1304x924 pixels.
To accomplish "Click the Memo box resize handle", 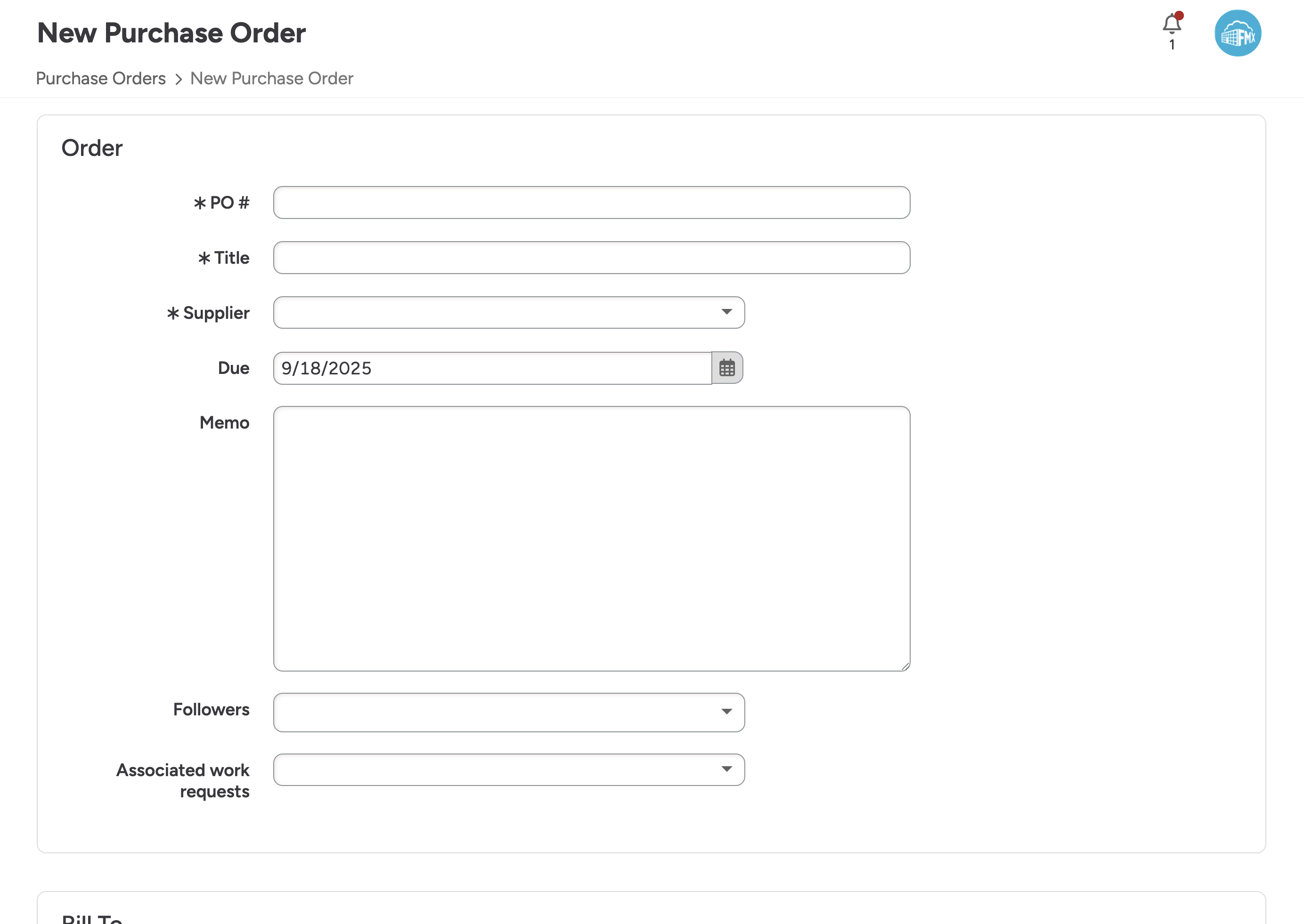I will coord(905,666).
